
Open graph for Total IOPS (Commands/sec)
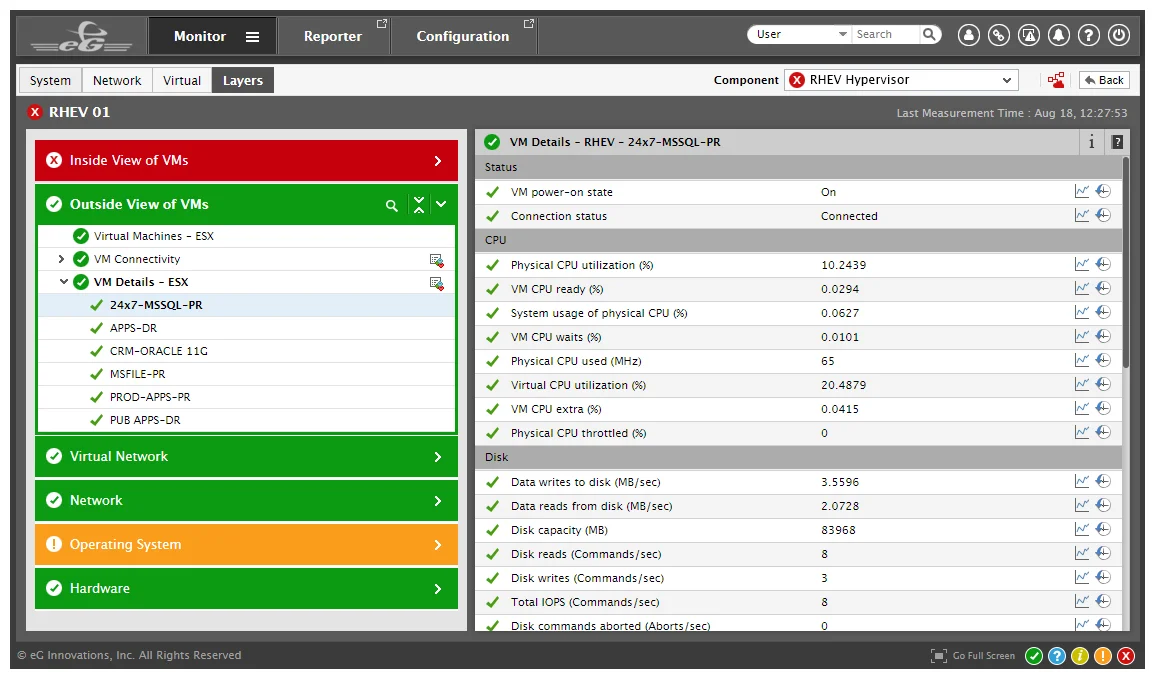1081,602
